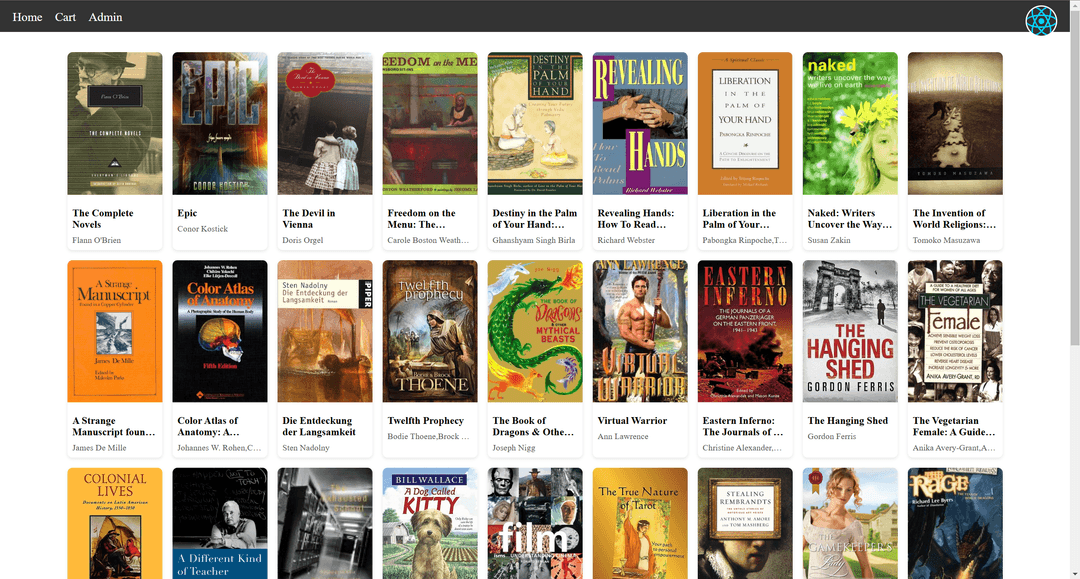Screen dimensions: 1080x579
Task: Click title "Eastern Inferno: The Journals of …"
Action: [x=743, y=426]
